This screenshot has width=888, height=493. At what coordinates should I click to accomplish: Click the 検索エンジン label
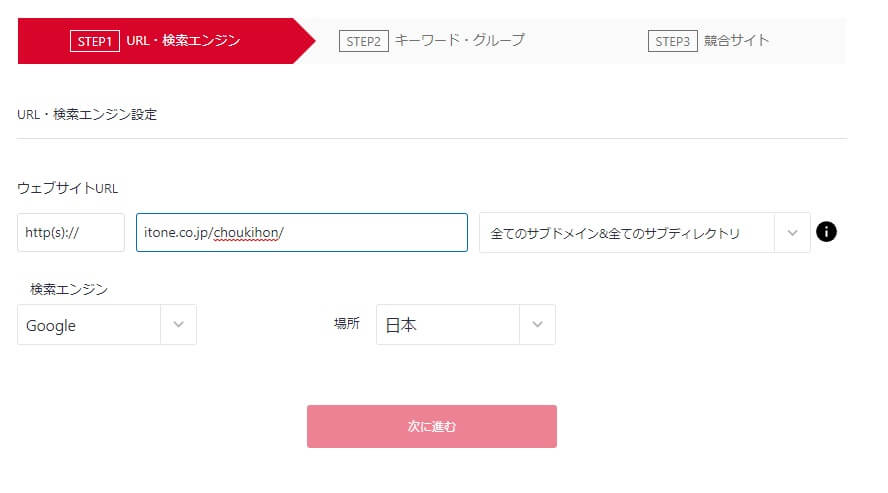69,289
